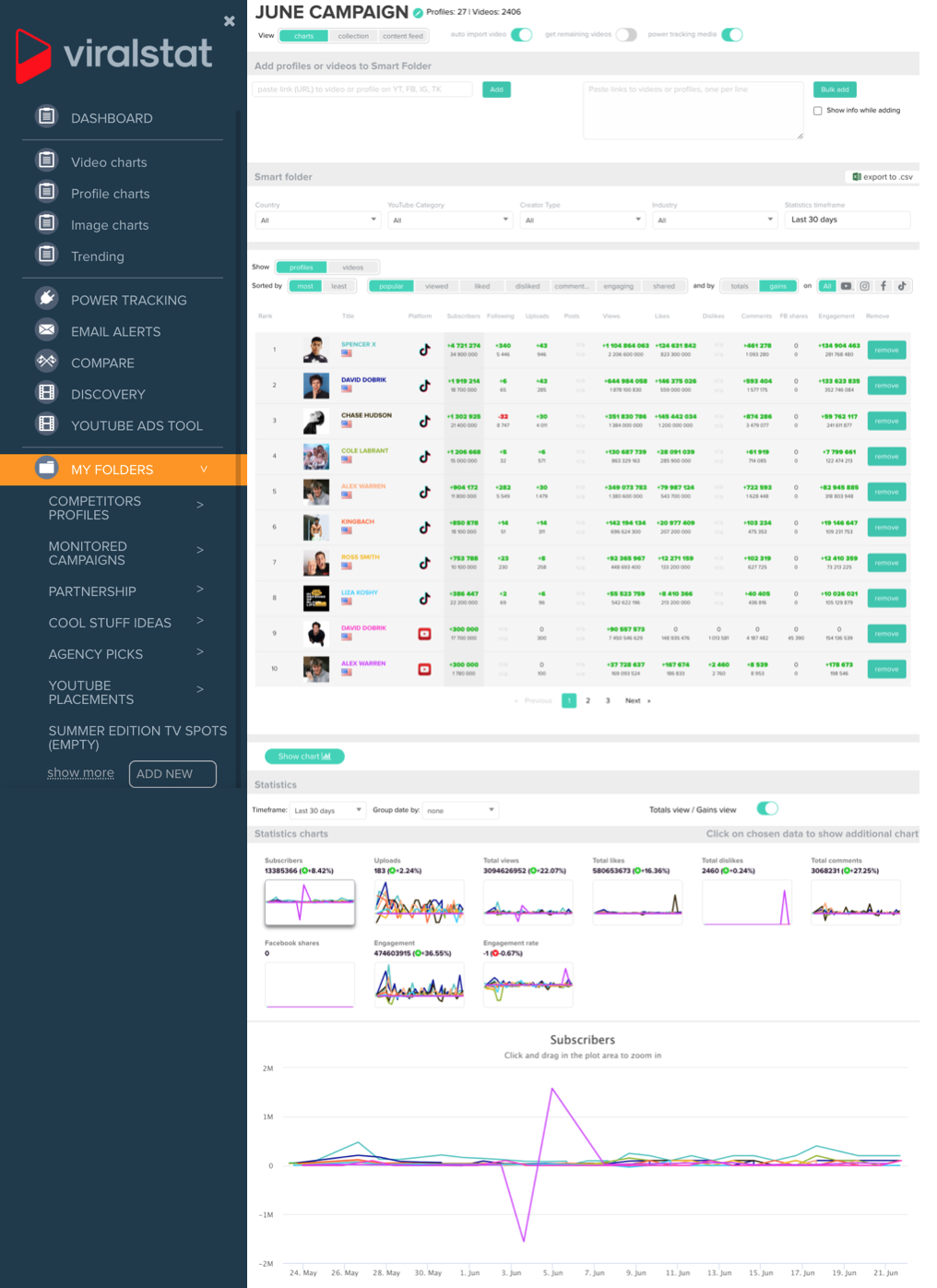This screenshot has width=937, height=1288.
Task: Open the Creator Type dropdown
Action: tap(583, 220)
